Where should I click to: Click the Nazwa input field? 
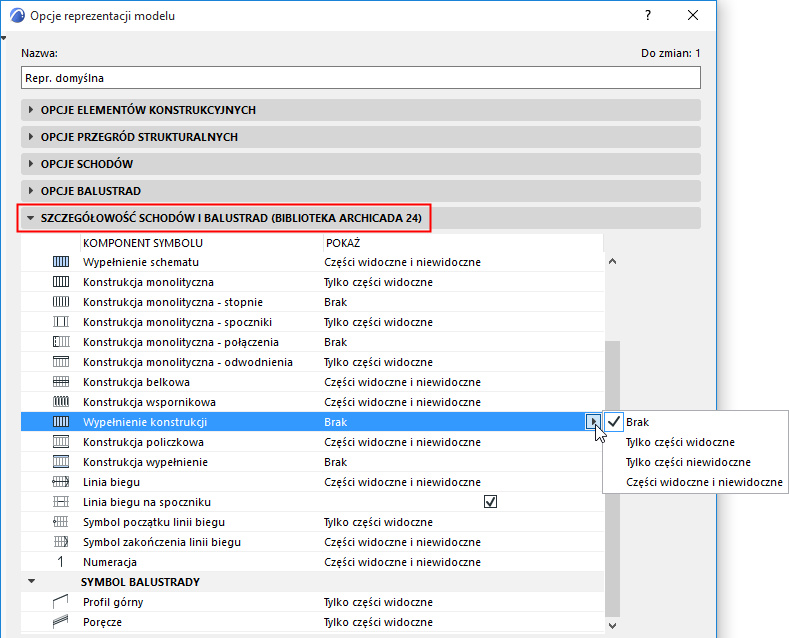click(x=361, y=77)
